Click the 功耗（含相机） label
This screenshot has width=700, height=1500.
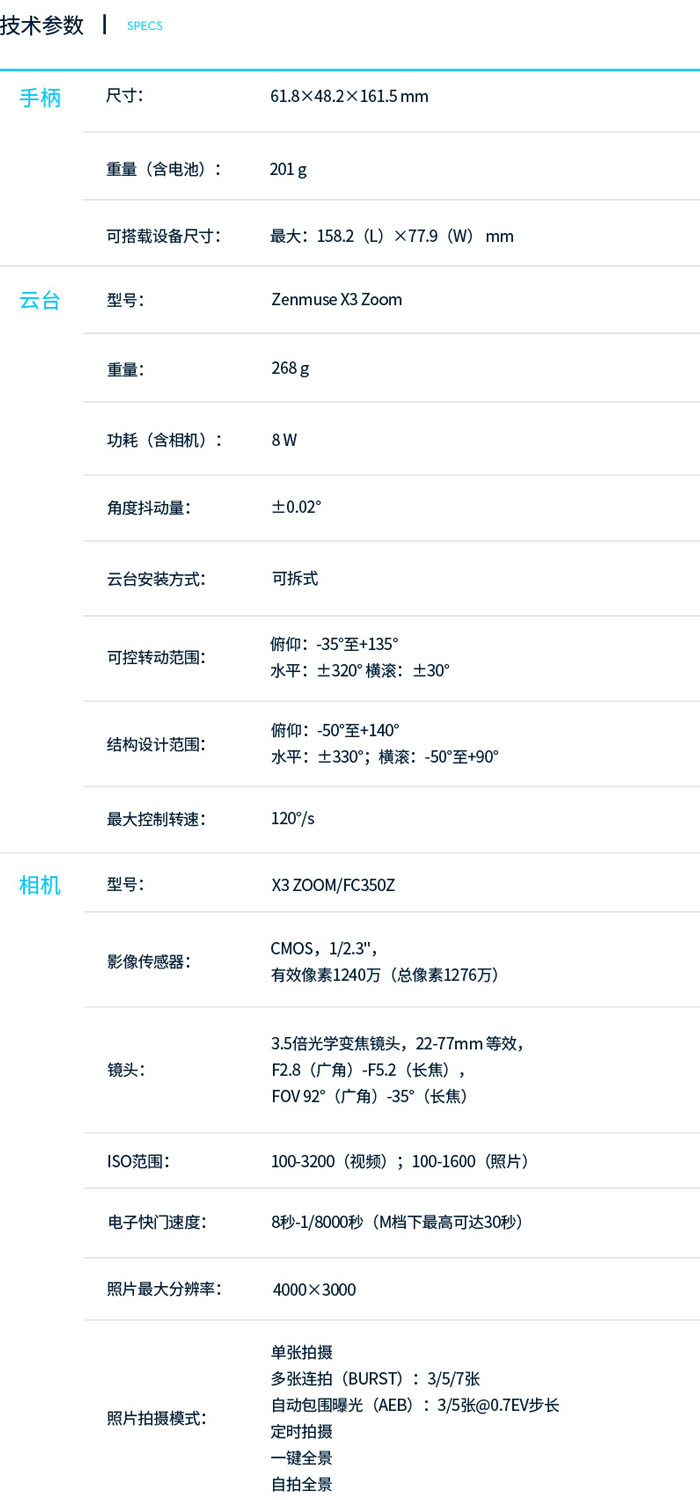coord(164,439)
